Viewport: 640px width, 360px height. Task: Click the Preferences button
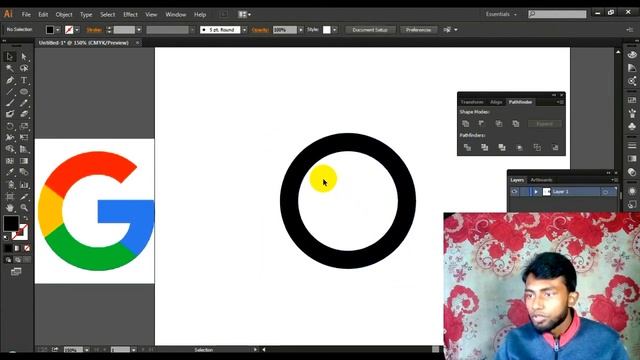tap(418, 30)
